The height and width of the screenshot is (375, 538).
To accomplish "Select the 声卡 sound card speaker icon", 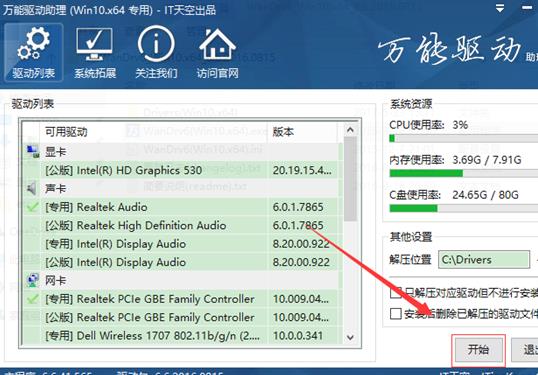I will point(32,188).
